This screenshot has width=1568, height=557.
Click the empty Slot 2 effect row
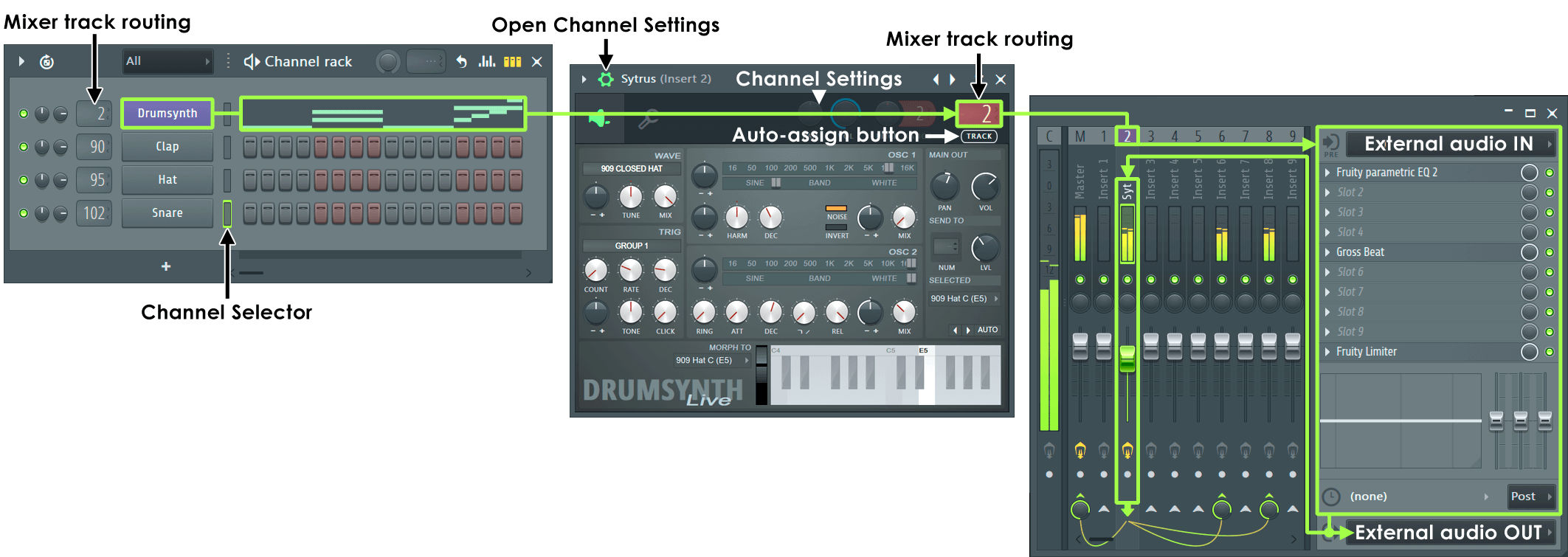[1420, 193]
